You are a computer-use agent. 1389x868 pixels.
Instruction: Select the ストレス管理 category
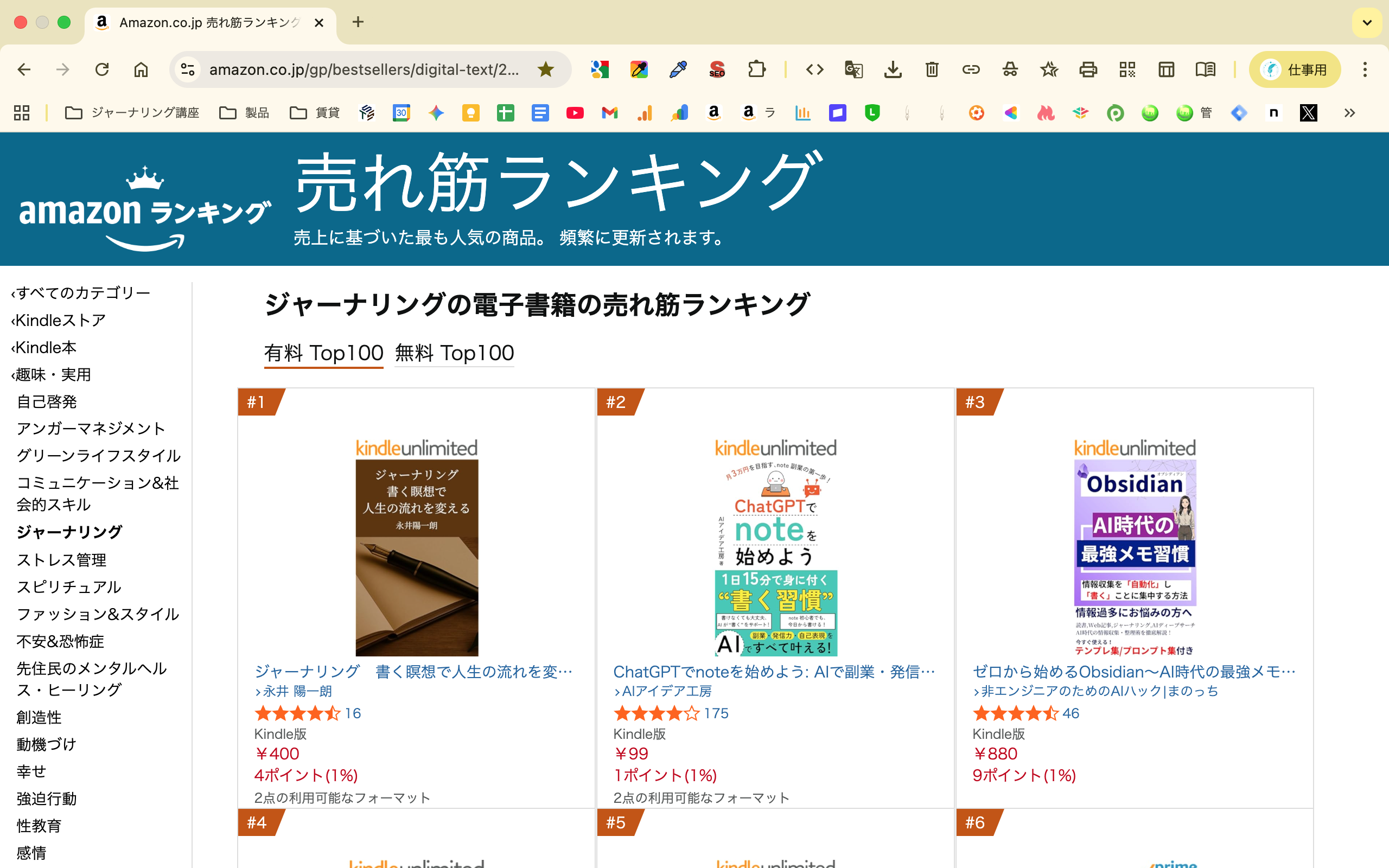coord(61,560)
